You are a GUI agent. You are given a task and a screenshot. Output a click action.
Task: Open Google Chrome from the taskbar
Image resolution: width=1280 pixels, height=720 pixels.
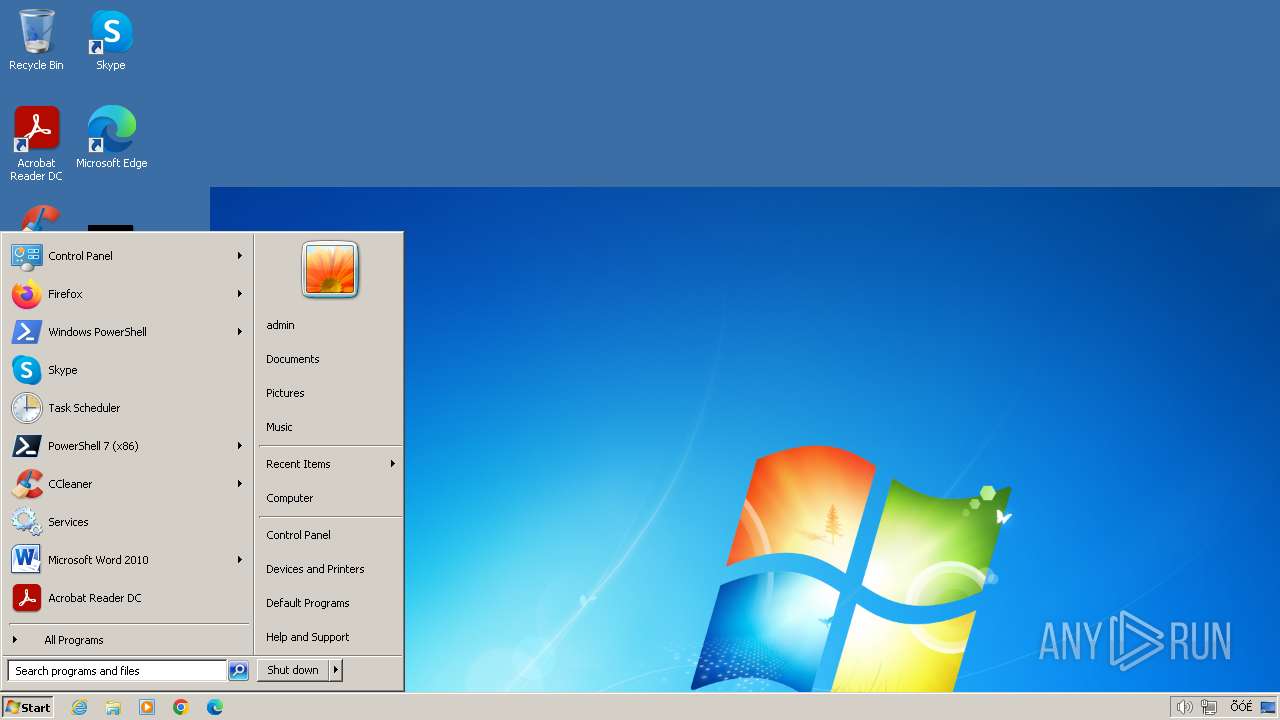(x=181, y=707)
